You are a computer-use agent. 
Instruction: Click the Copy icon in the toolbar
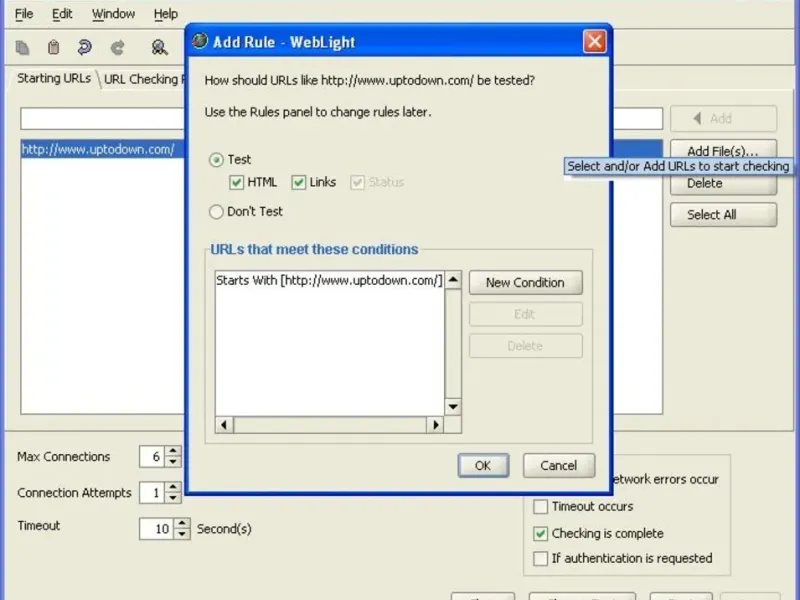[x=22, y=47]
